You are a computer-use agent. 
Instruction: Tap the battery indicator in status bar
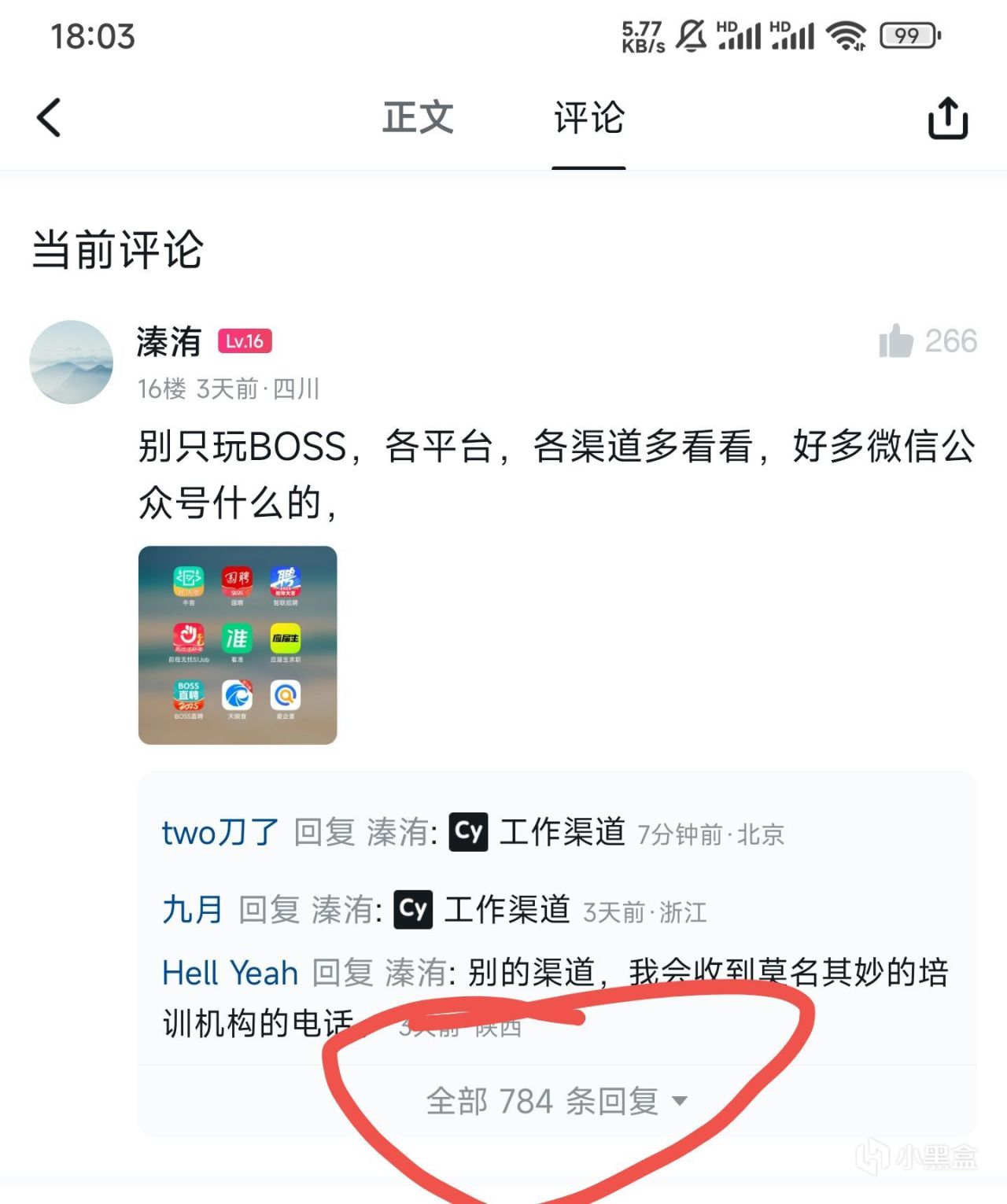click(x=909, y=35)
